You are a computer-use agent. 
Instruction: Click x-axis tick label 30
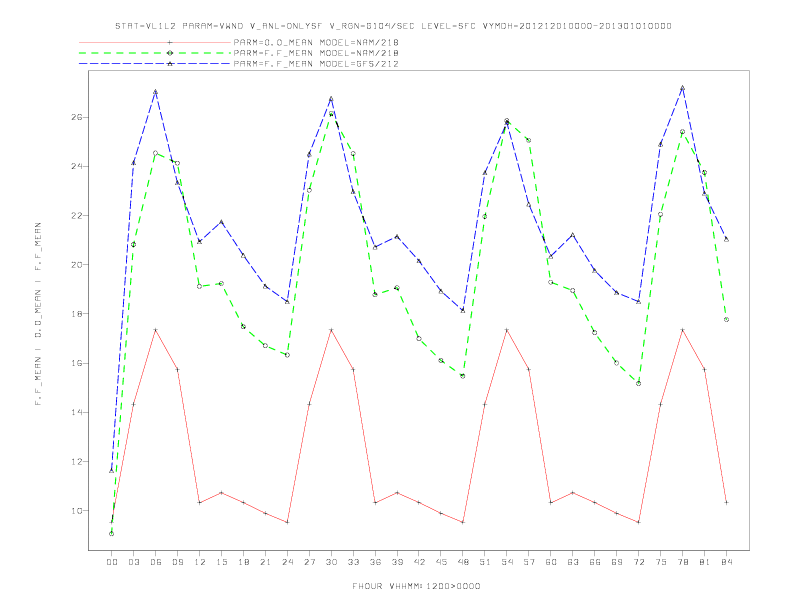[331, 562]
